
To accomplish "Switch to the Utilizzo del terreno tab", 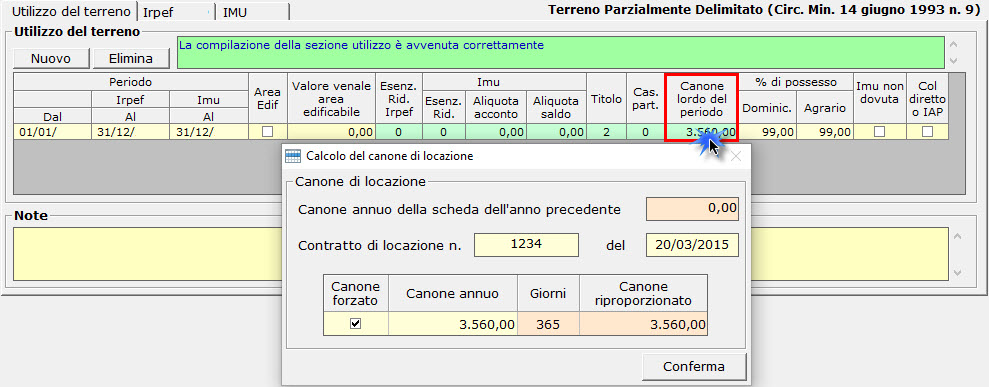I will point(71,12).
